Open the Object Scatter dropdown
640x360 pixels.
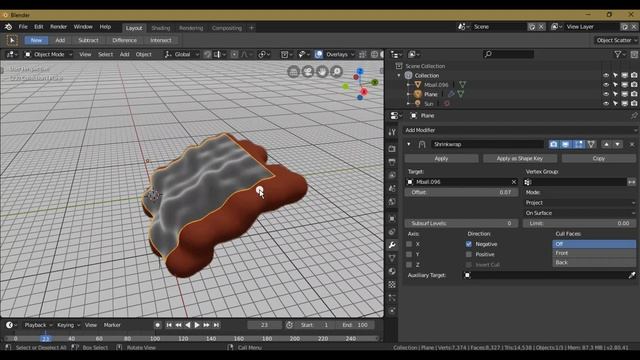616,40
